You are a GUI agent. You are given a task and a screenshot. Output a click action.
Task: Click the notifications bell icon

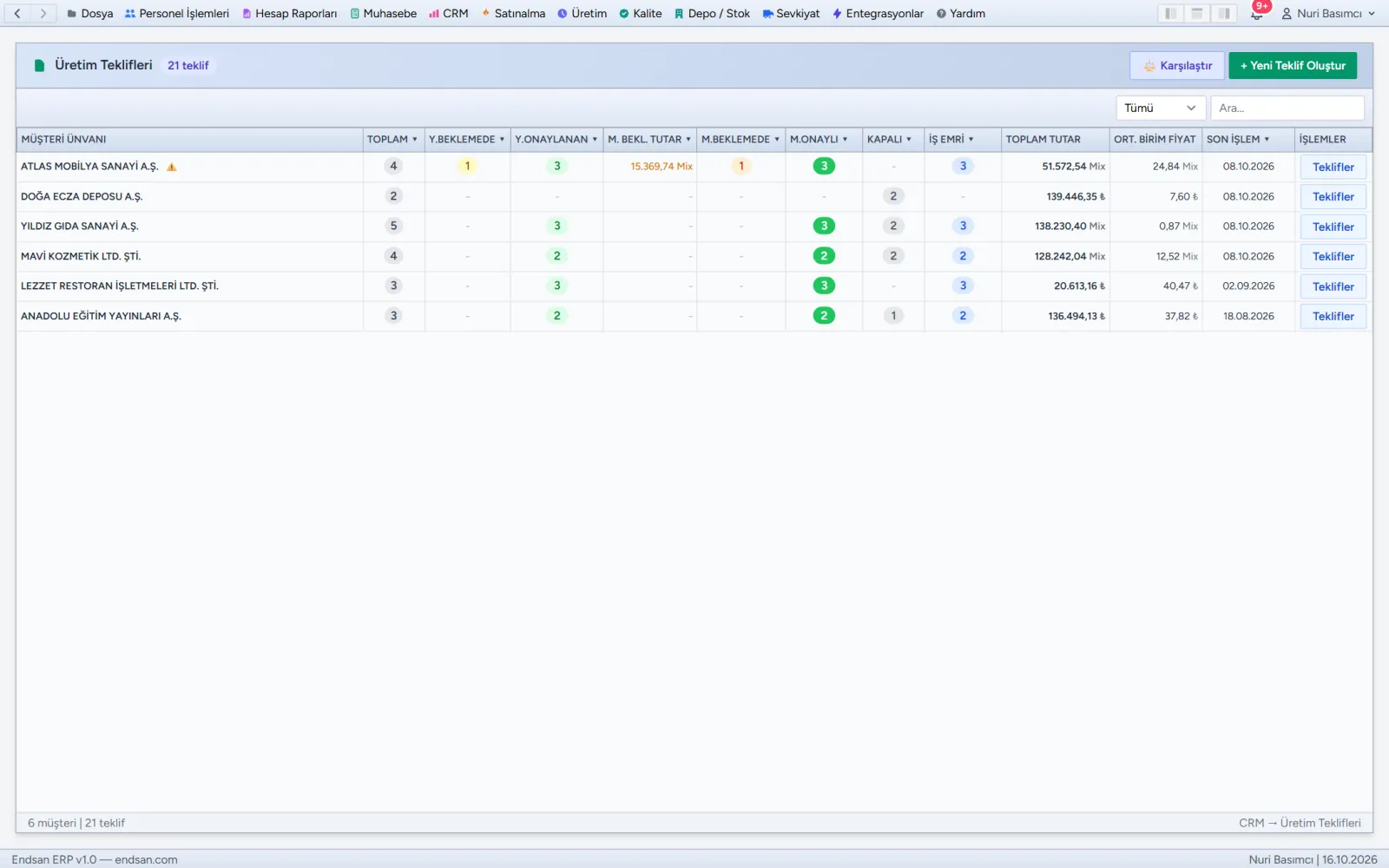point(1256,14)
